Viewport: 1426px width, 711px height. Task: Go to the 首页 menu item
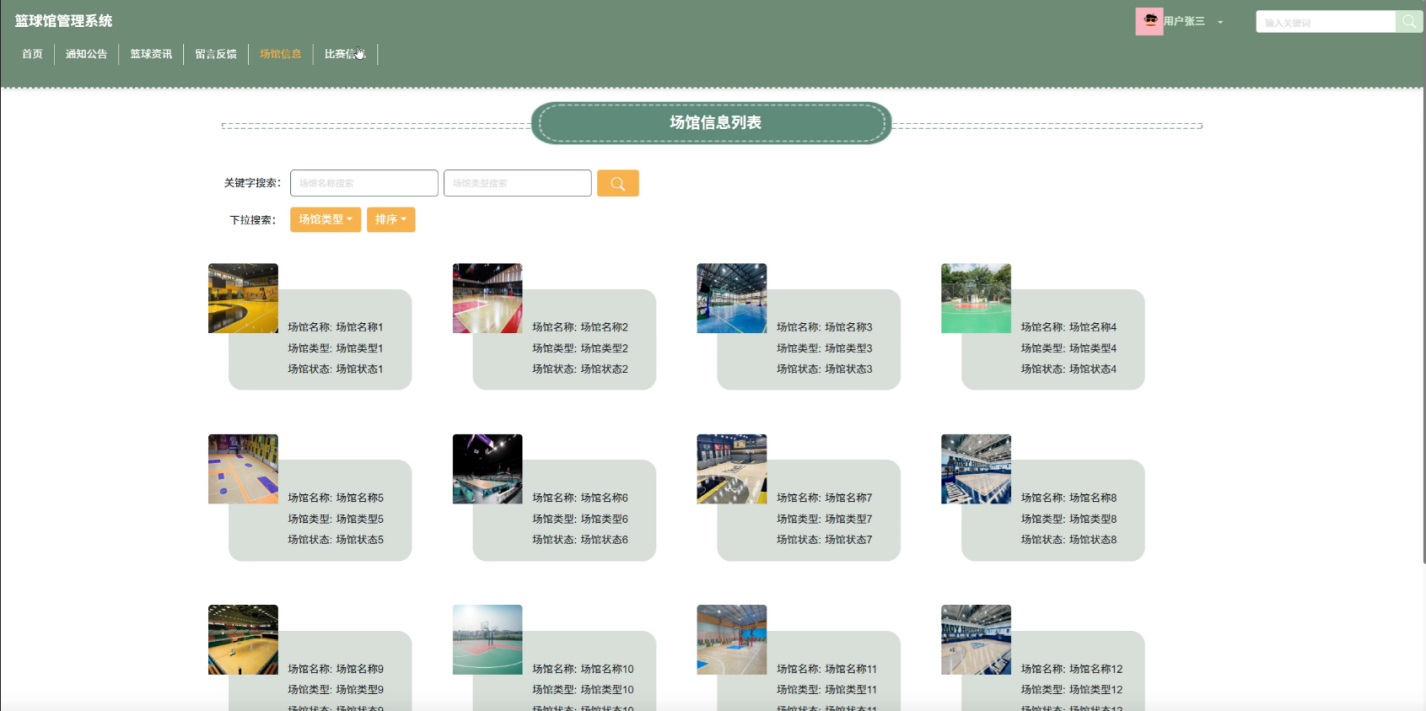click(32, 54)
